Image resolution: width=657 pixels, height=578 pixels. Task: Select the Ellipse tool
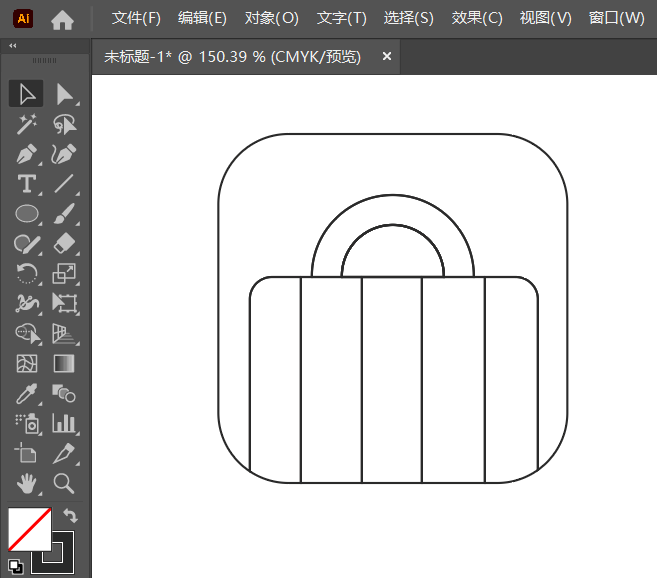coord(26,213)
